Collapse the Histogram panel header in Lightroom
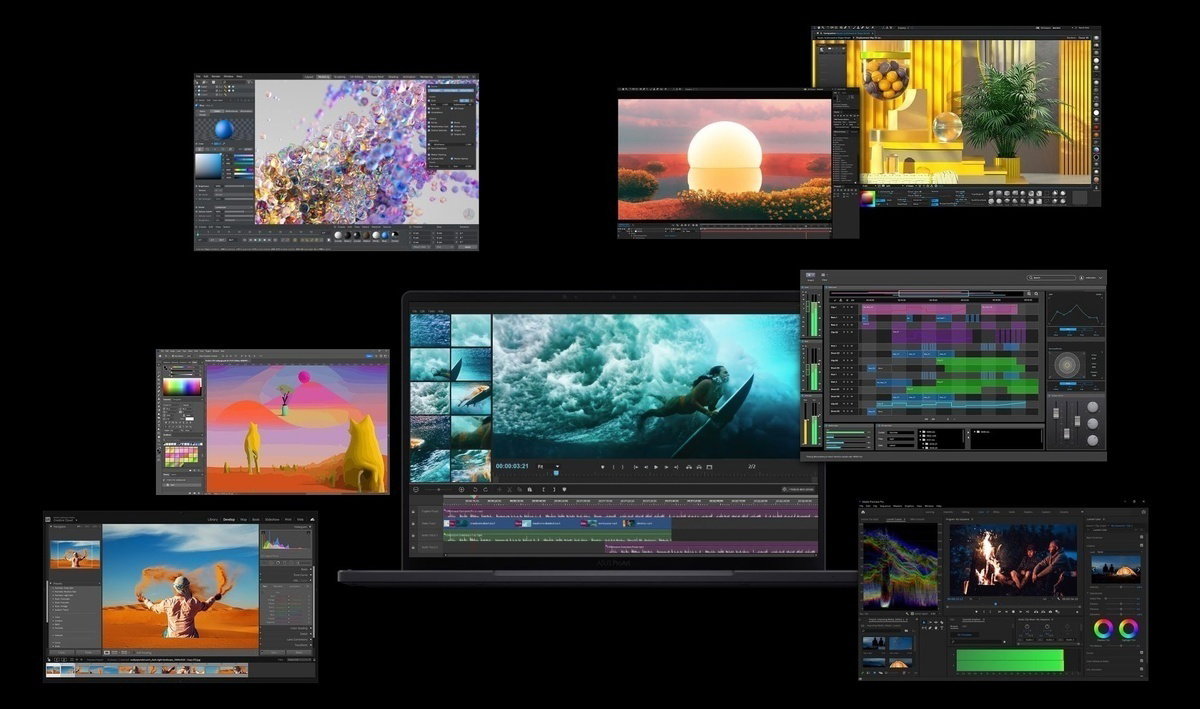This screenshot has width=1200, height=709. coord(287,527)
